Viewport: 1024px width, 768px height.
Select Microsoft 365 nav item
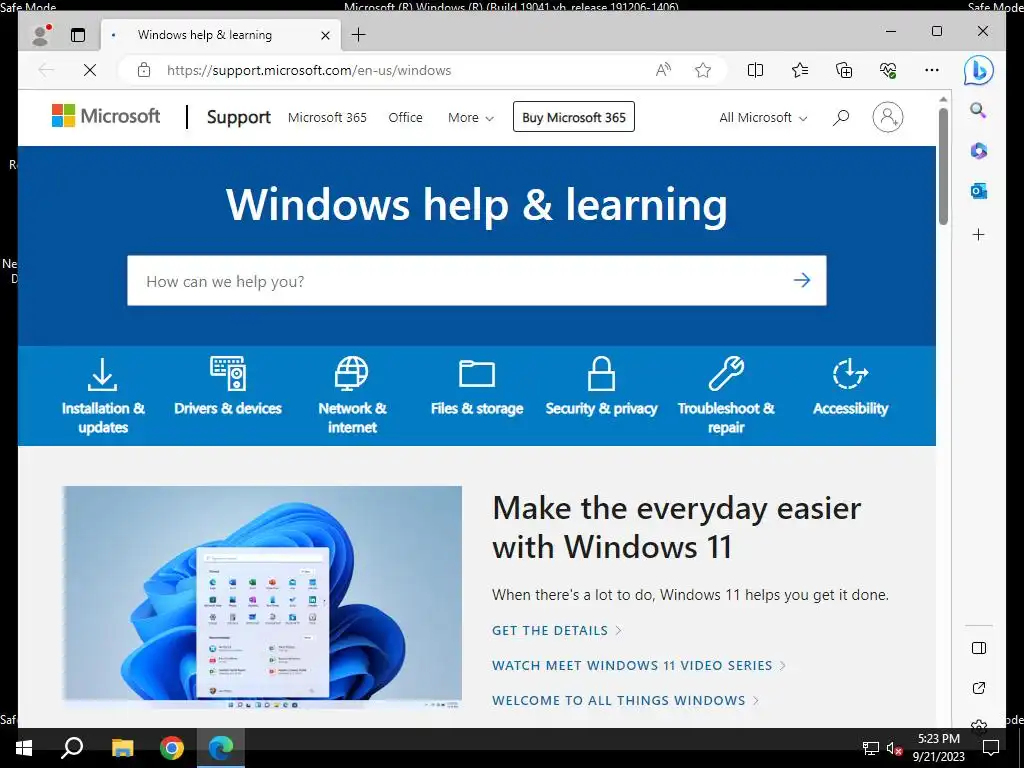327,118
